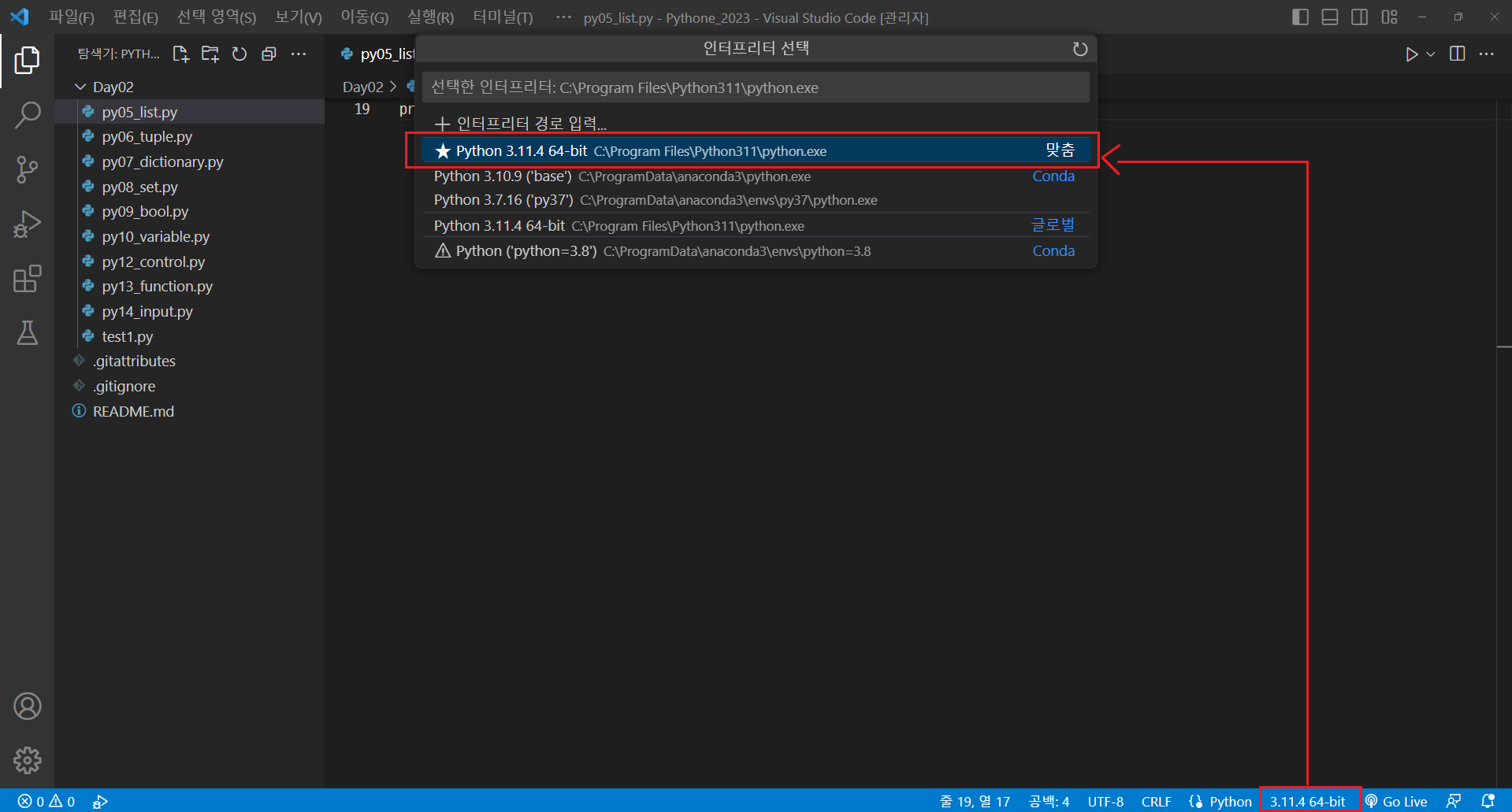Screen dimensions: 1512x812
Task: Toggle the bottom panel layout icon
Action: [1330, 17]
